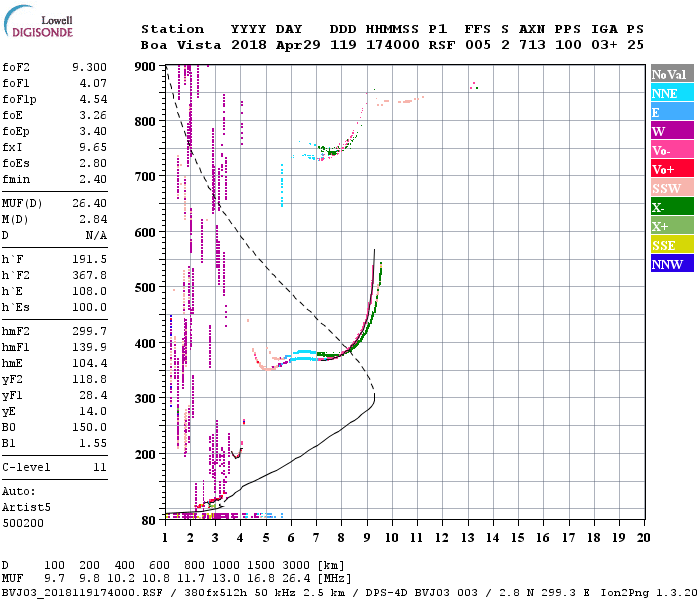Click the foF2 value 9.300
The height and width of the screenshot is (600, 700).
point(89,67)
